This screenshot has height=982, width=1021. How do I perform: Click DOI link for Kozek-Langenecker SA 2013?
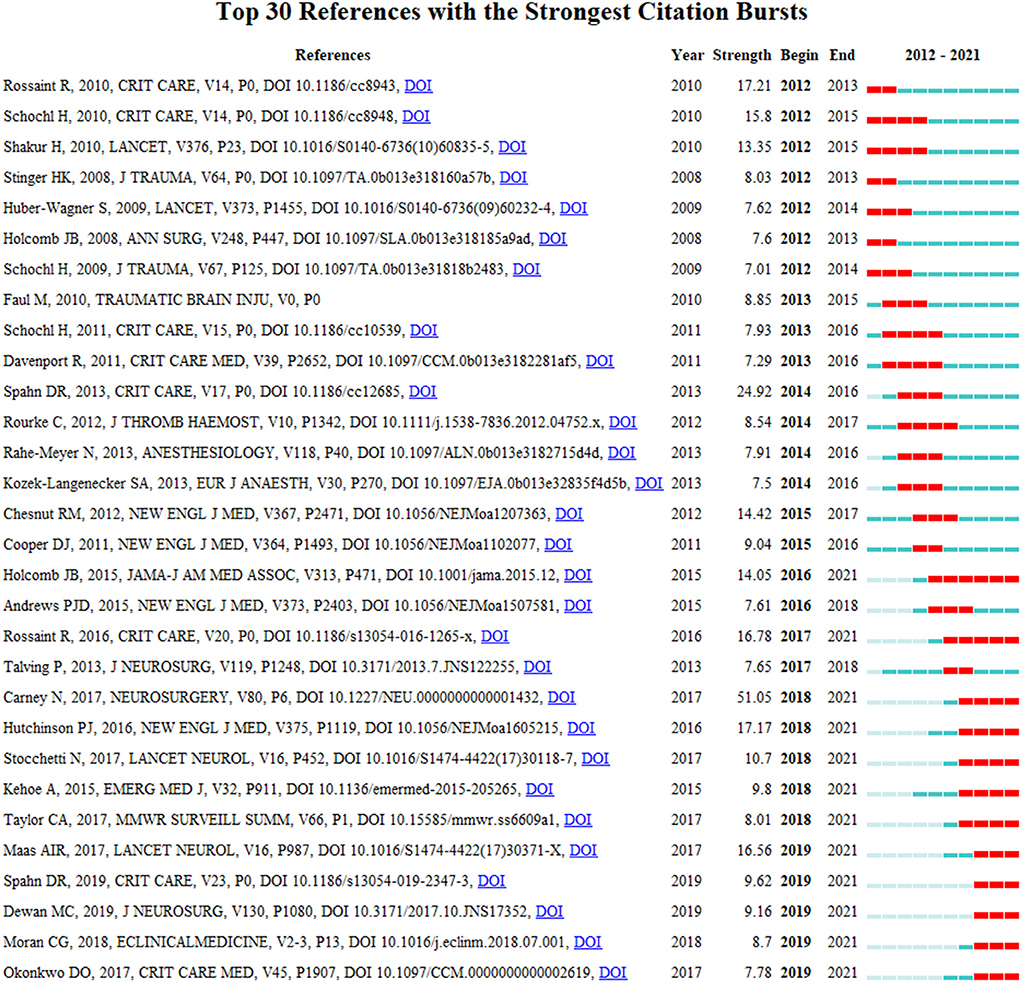coord(649,484)
